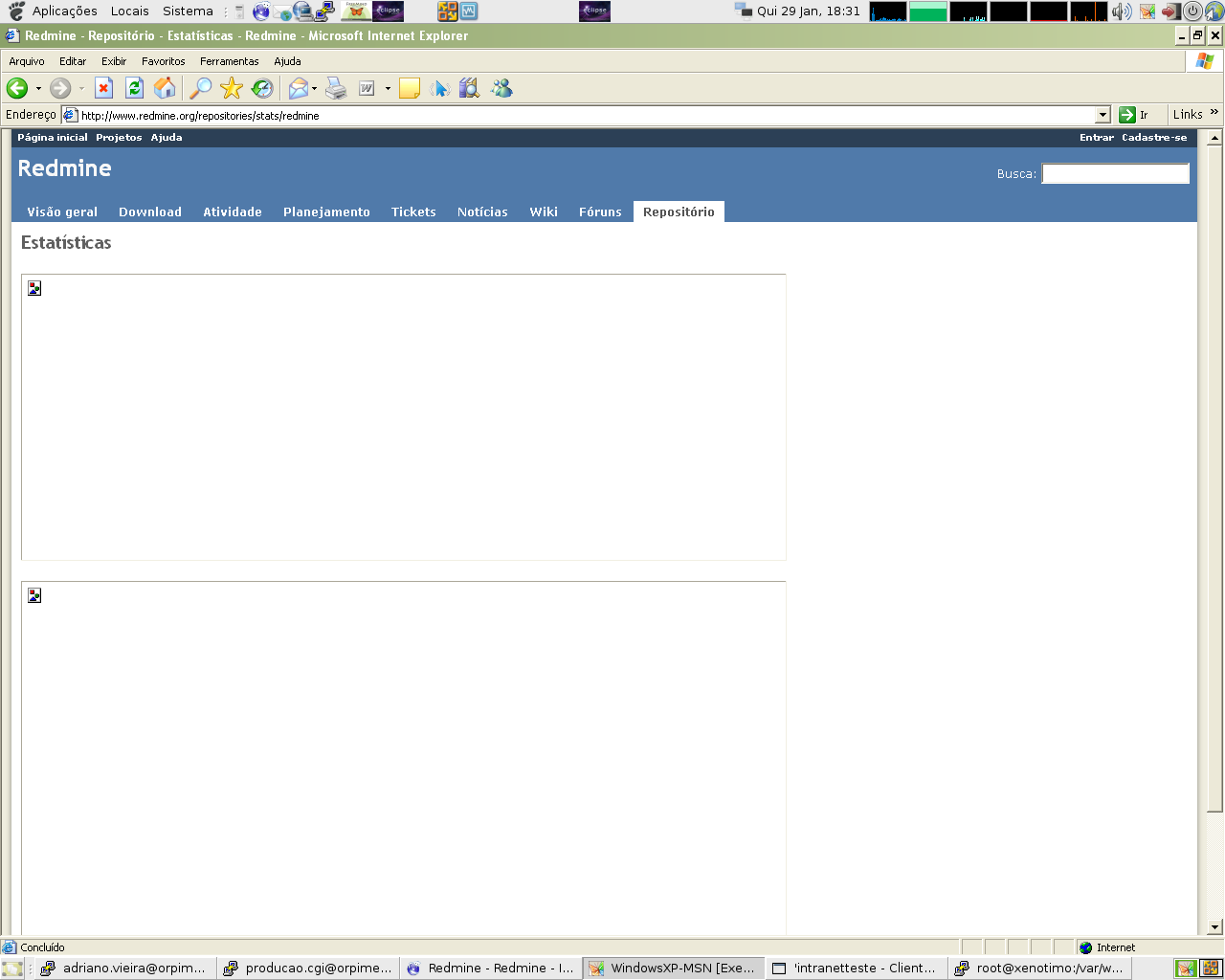Stop page loading with red X icon
This screenshot has width=1225, height=980.
[x=104, y=88]
